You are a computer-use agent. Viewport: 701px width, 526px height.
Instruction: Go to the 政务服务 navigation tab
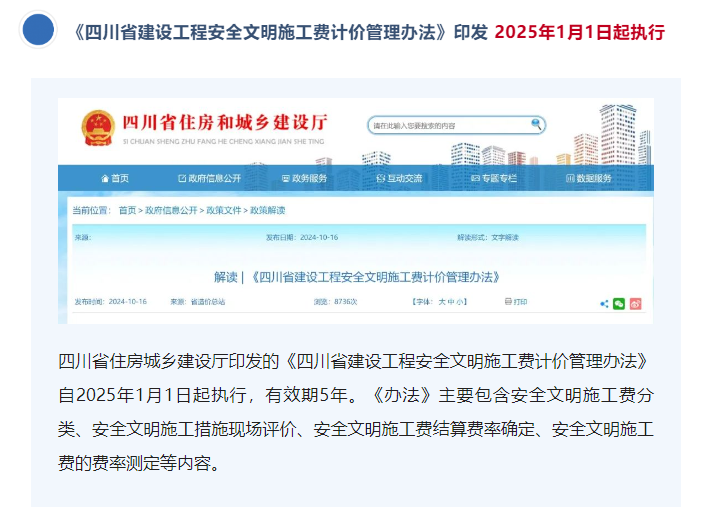(x=304, y=178)
